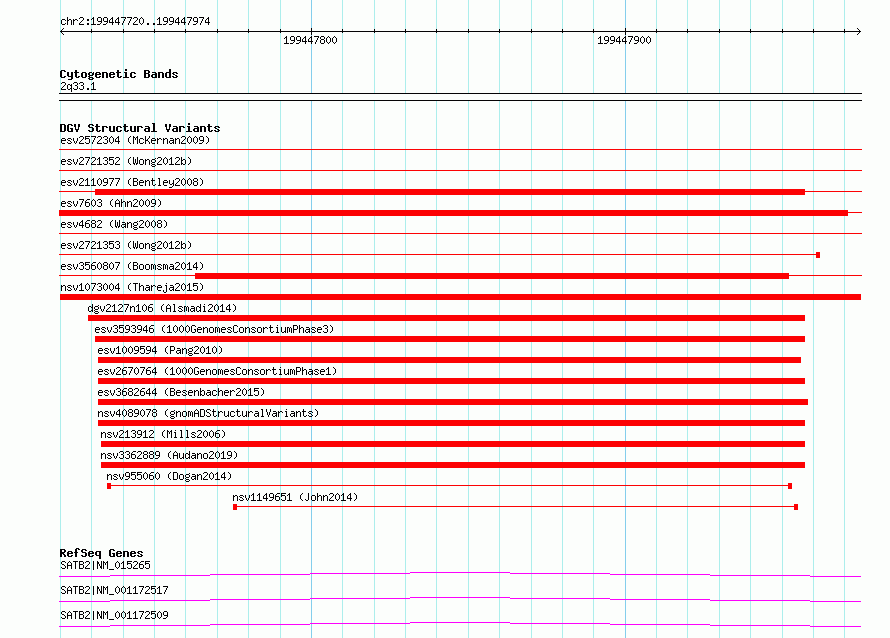Select the DGV Structural Variants track heading
Image resolution: width=890 pixels, height=638 pixels.
tap(140, 128)
